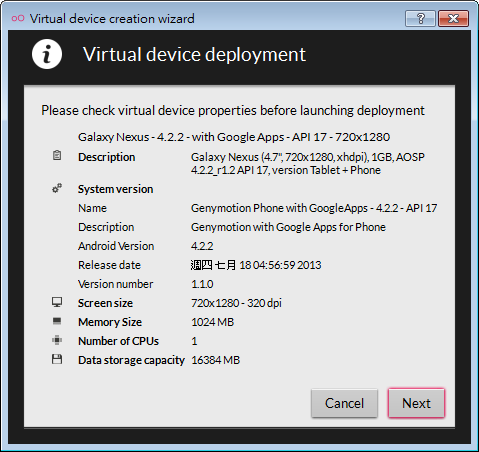Click the monitor icon next to Screen size
The height and width of the screenshot is (452, 479).
pyautogui.click(x=57, y=302)
